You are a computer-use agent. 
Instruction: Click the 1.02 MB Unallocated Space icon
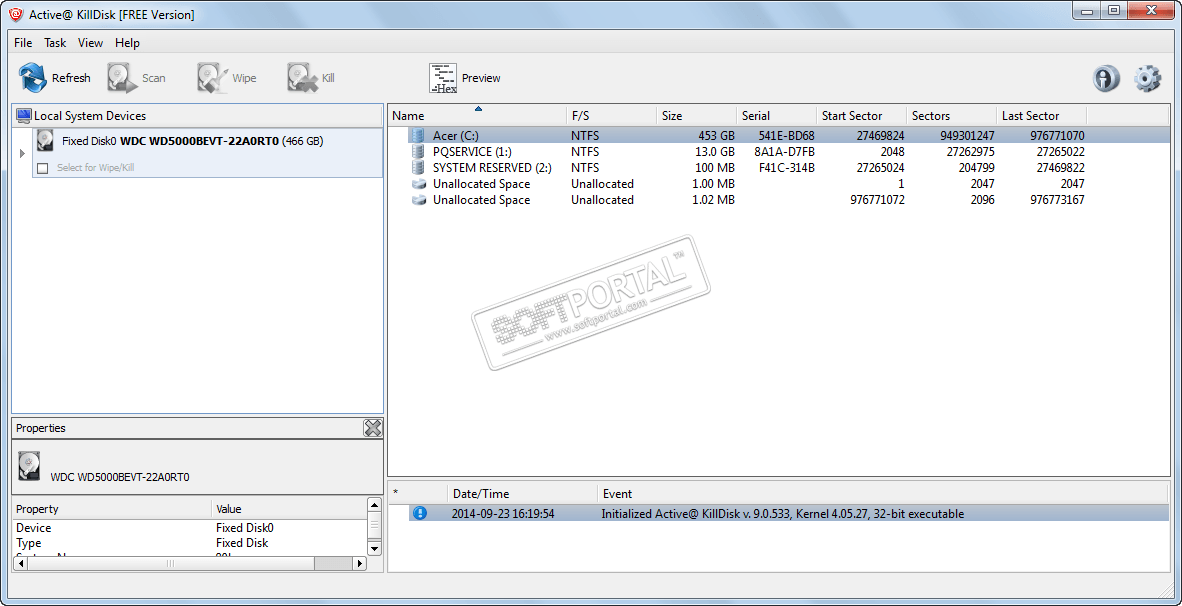click(x=418, y=200)
